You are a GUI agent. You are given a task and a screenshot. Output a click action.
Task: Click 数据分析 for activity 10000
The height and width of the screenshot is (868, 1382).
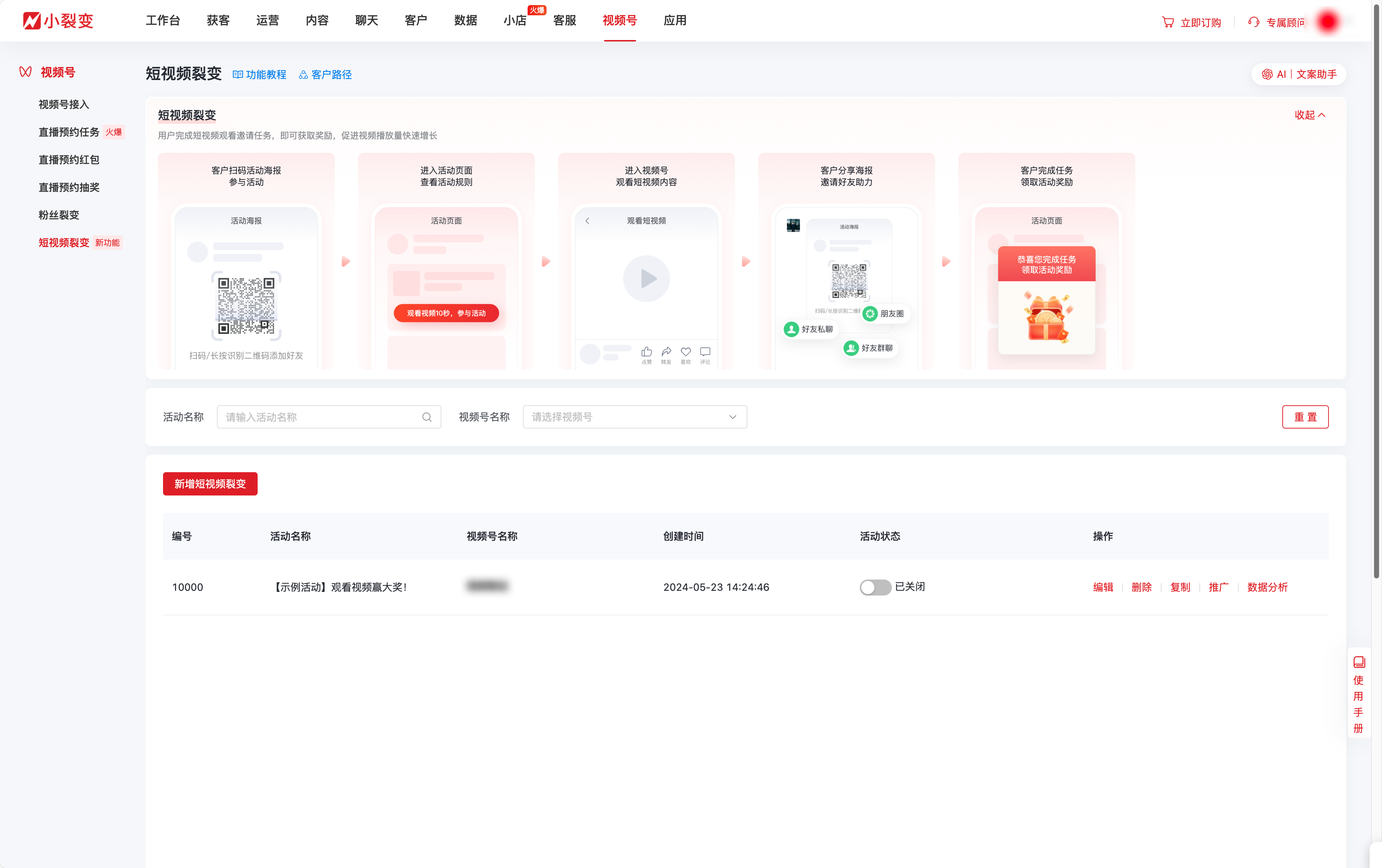[x=1267, y=587]
